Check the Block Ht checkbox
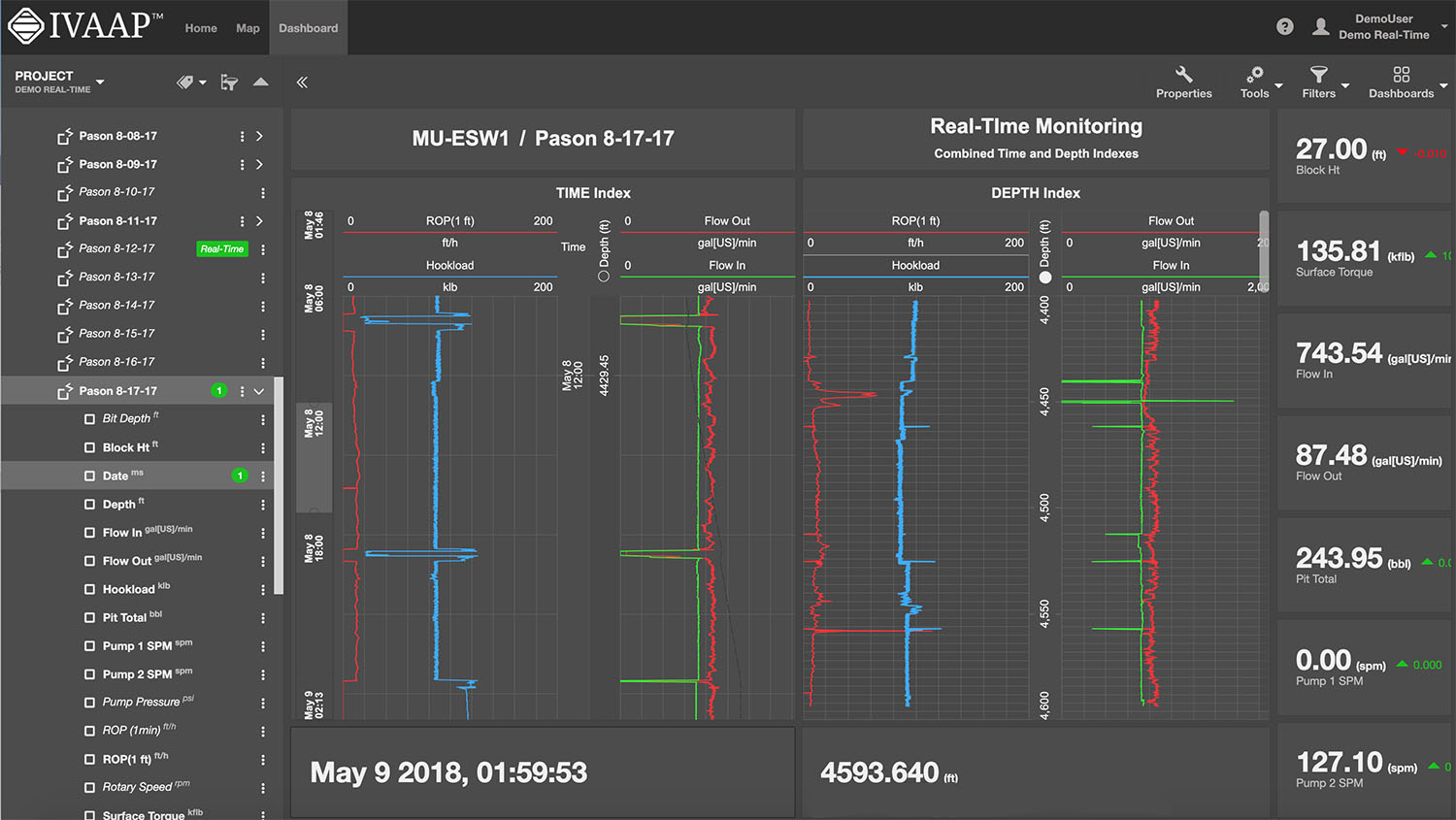This screenshot has height=820, width=1456. 90,447
